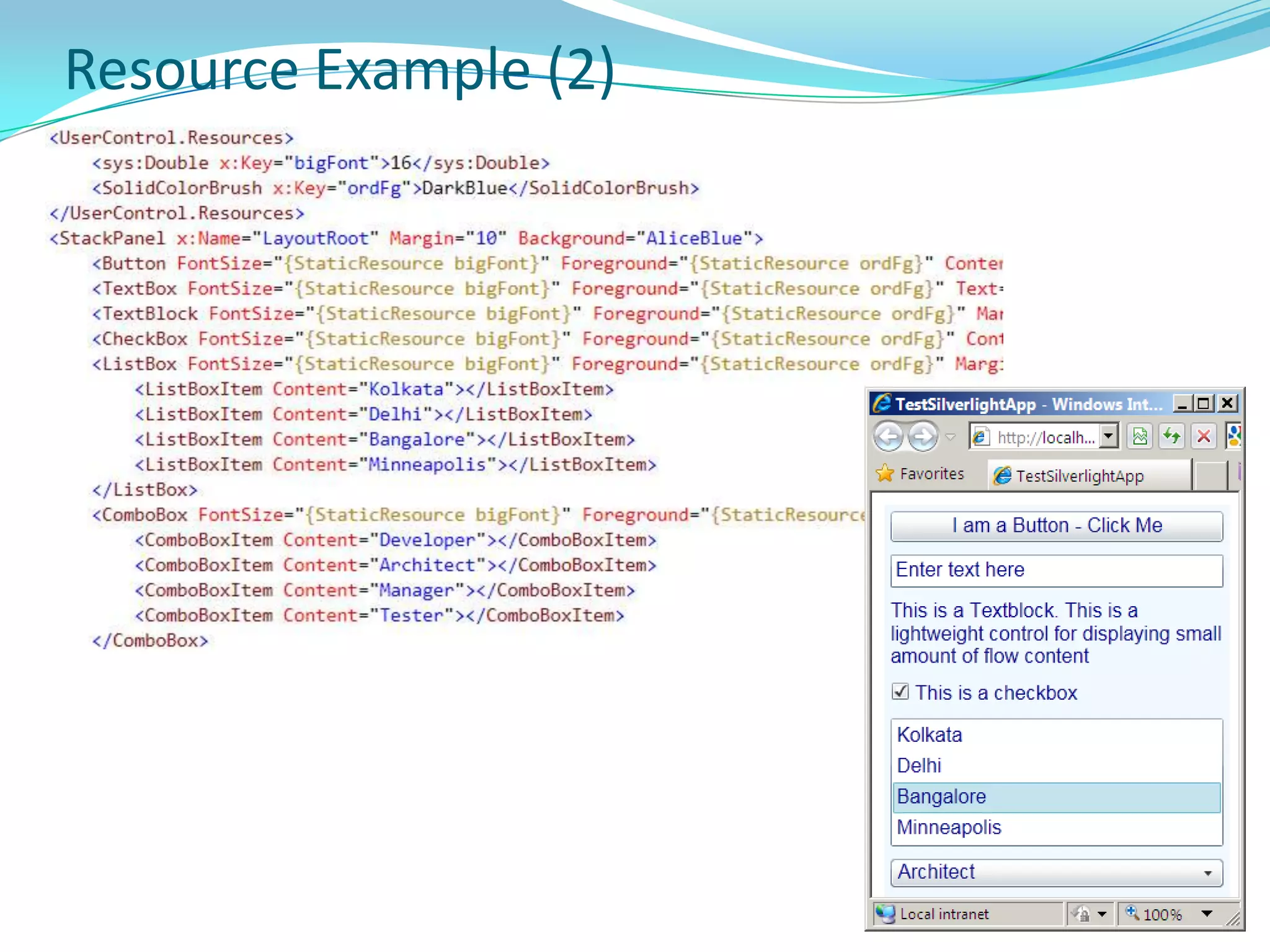Click the green Refresh arrows icon

[1172, 437]
